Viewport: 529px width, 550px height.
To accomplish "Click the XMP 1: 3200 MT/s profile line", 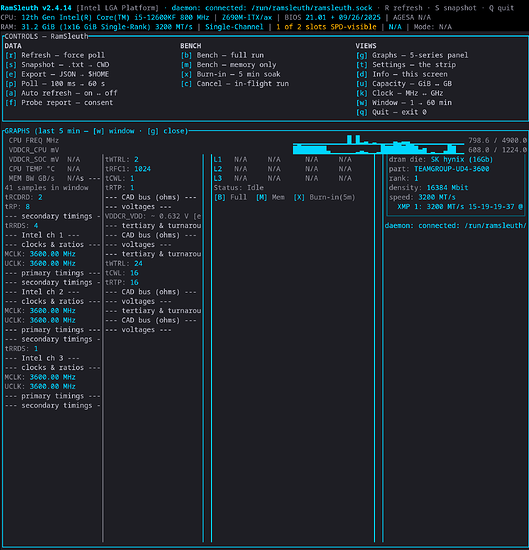I will [x=460, y=207].
